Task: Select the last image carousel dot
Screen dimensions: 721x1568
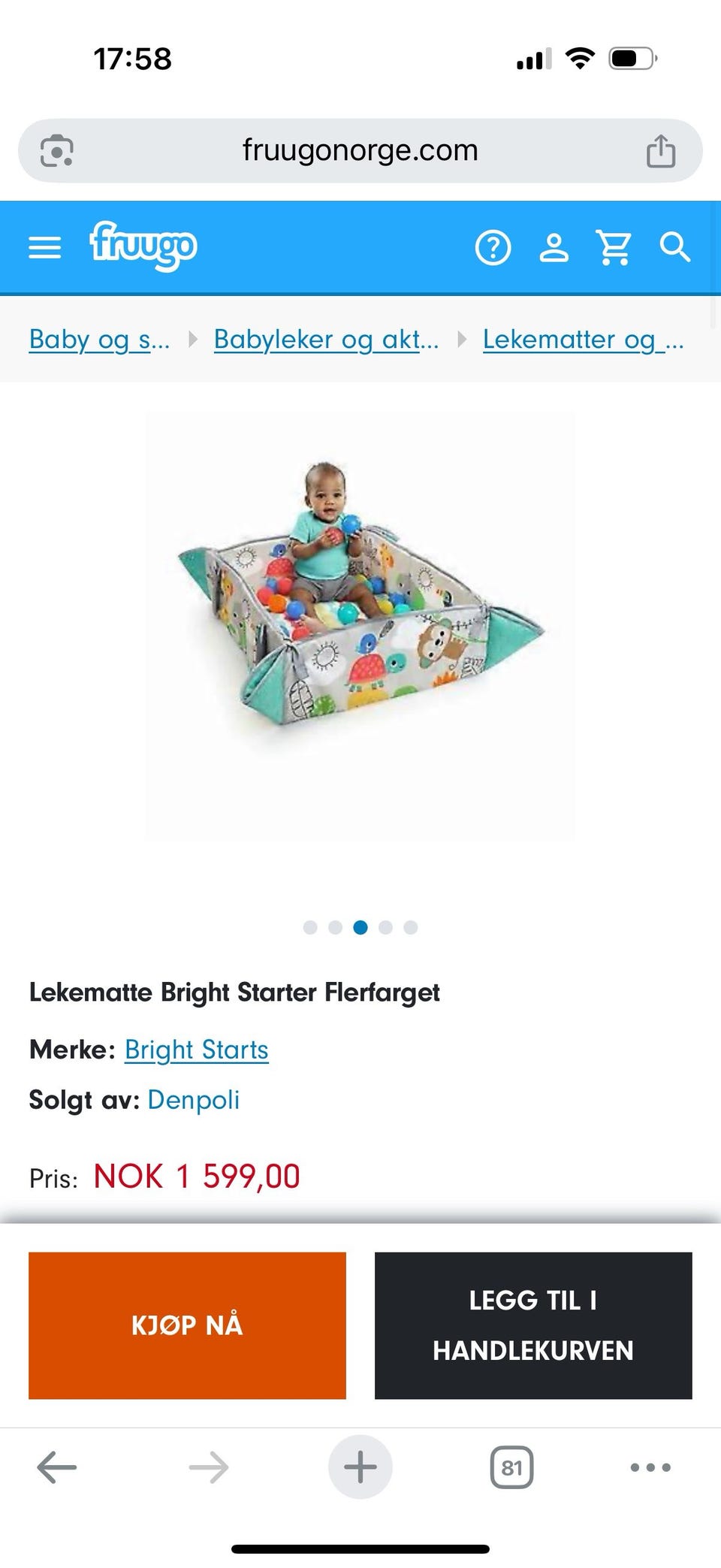Action: pyautogui.click(x=411, y=927)
